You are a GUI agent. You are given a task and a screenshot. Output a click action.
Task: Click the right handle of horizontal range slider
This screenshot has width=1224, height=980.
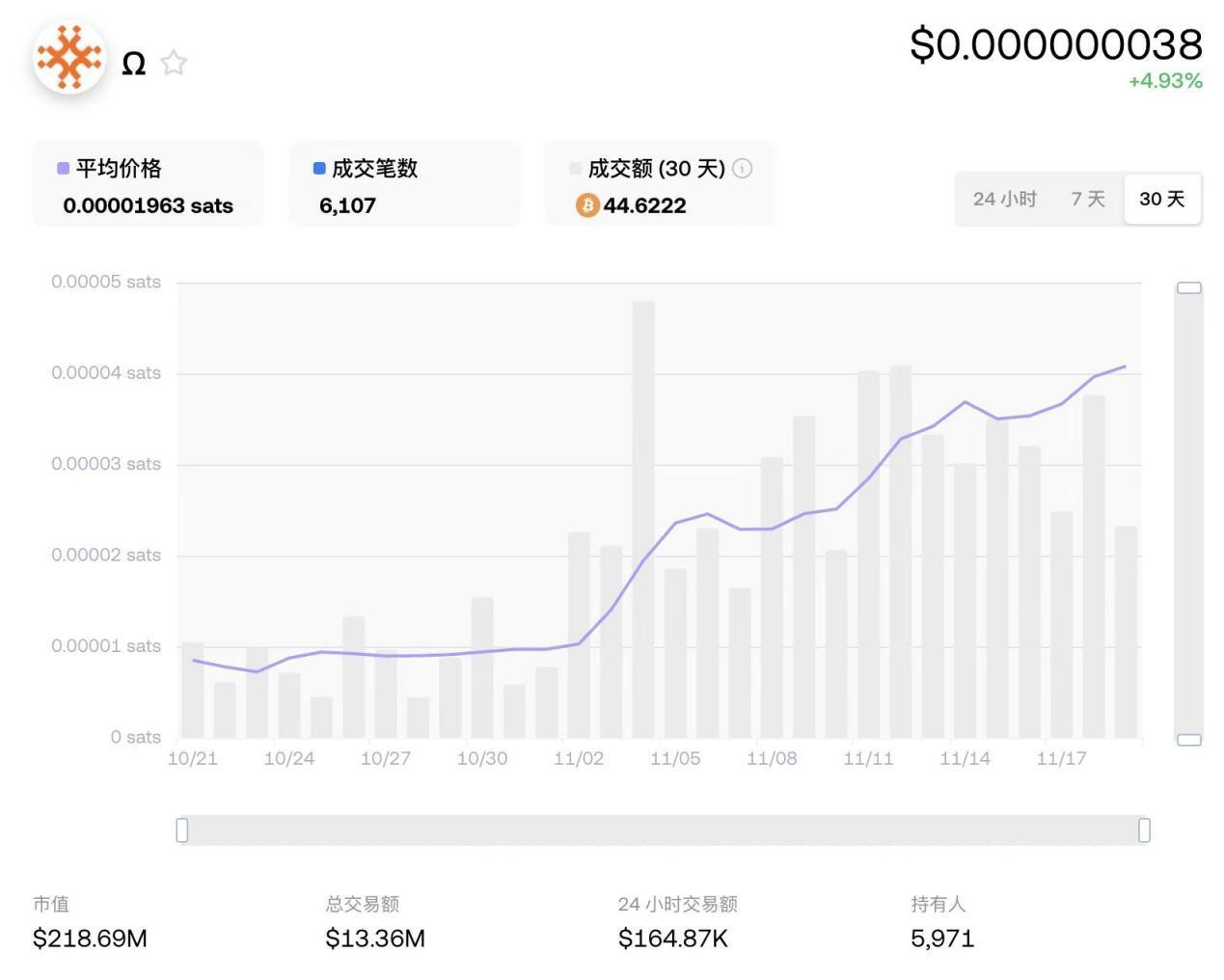point(1144,830)
